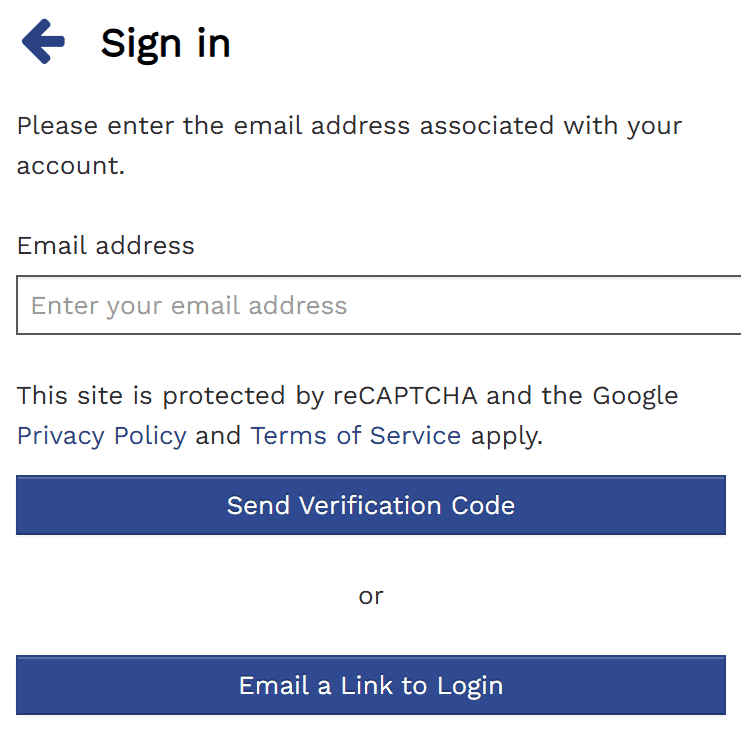Read Google's Terms of Service

point(355,436)
